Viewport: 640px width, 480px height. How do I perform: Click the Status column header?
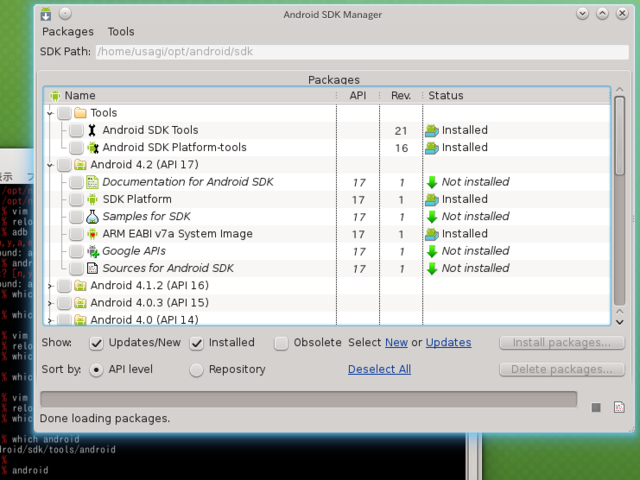point(517,96)
